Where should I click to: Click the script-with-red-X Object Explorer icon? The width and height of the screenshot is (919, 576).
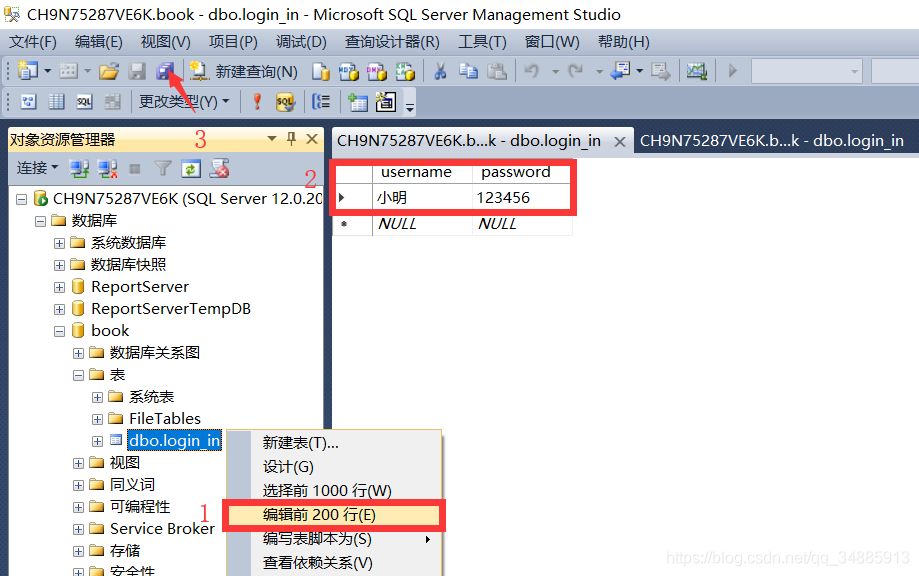point(220,169)
